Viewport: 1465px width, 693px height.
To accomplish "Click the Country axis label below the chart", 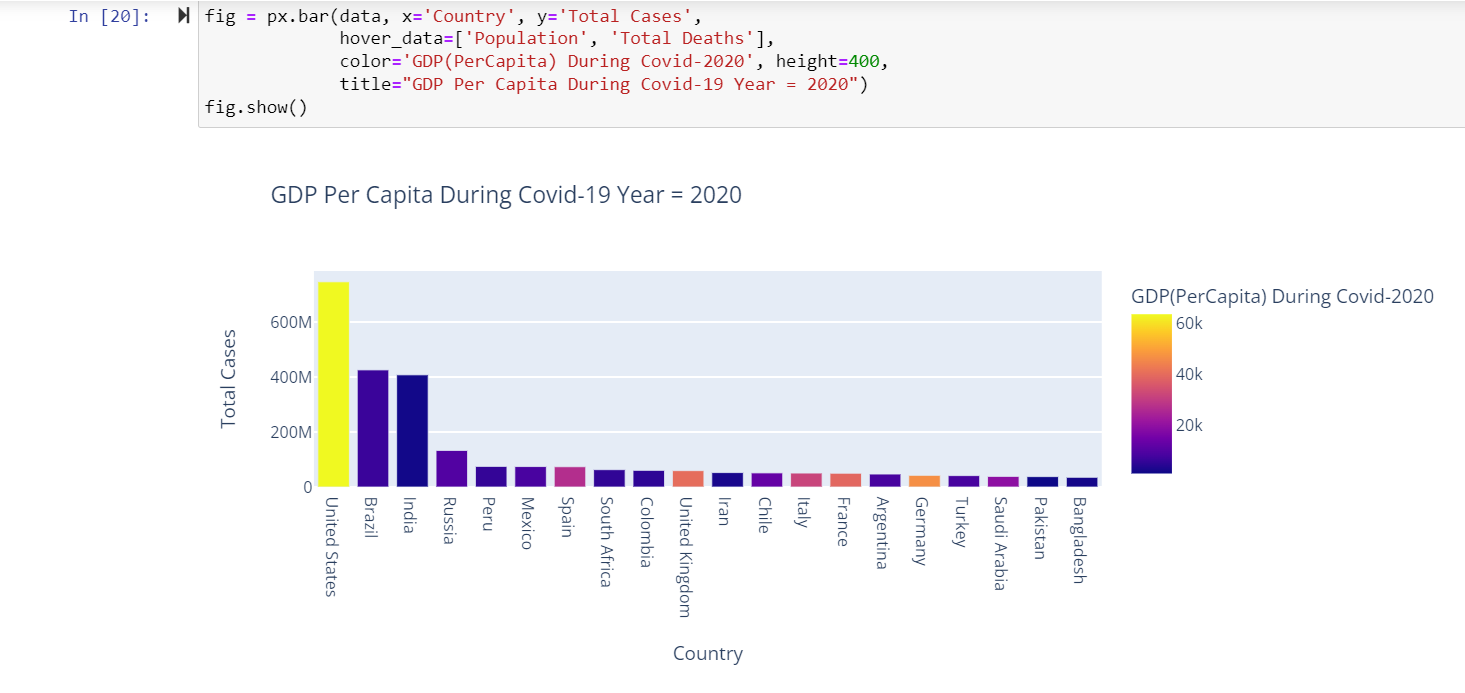I will click(x=707, y=653).
